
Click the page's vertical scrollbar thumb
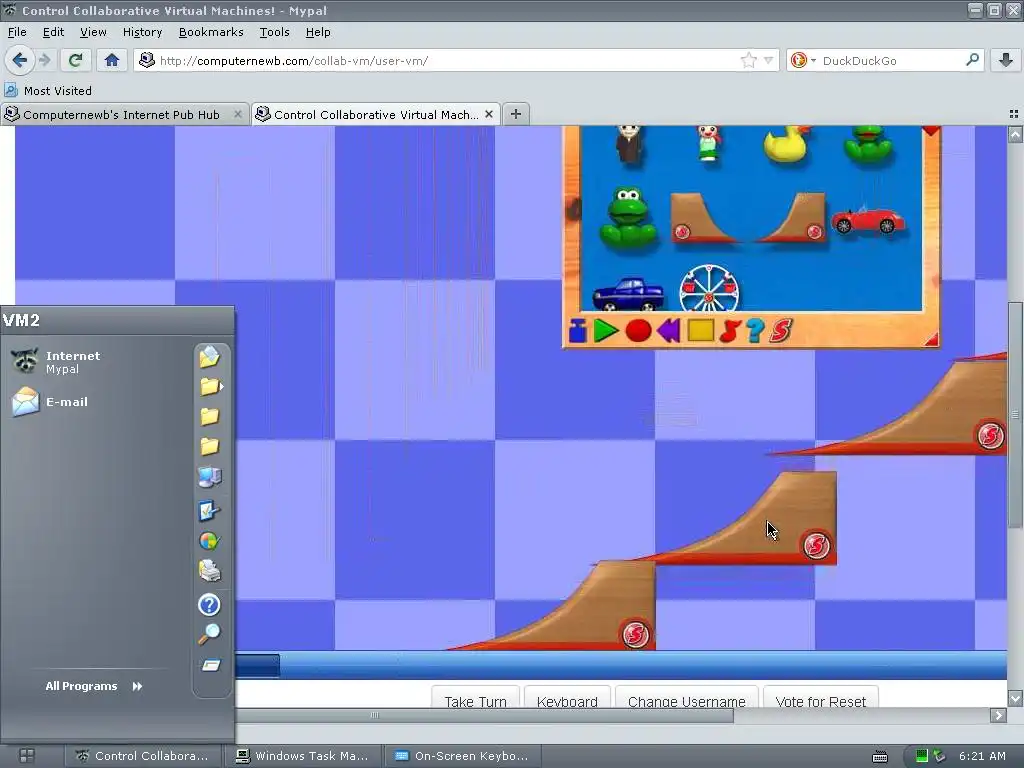[1015, 415]
